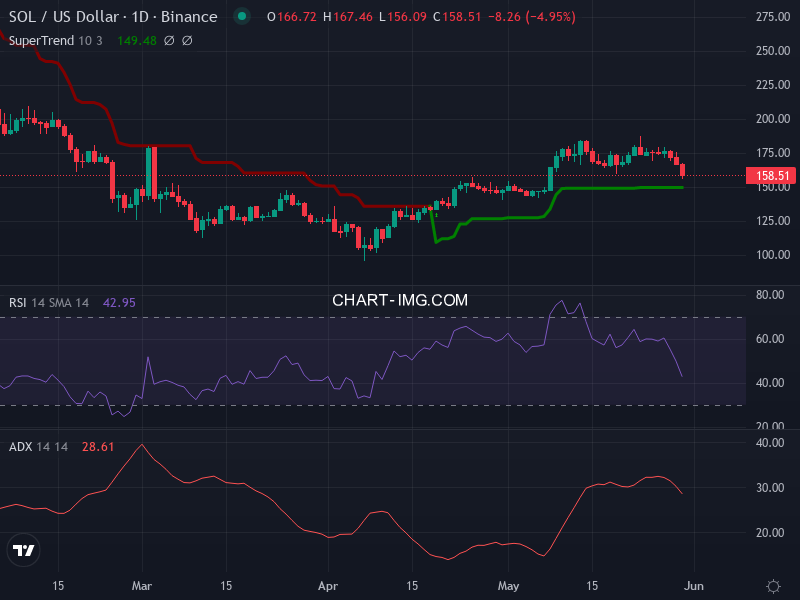Click the 125.00 price axis label
The height and width of the screenshot is (600, 800).
(773, 221)
